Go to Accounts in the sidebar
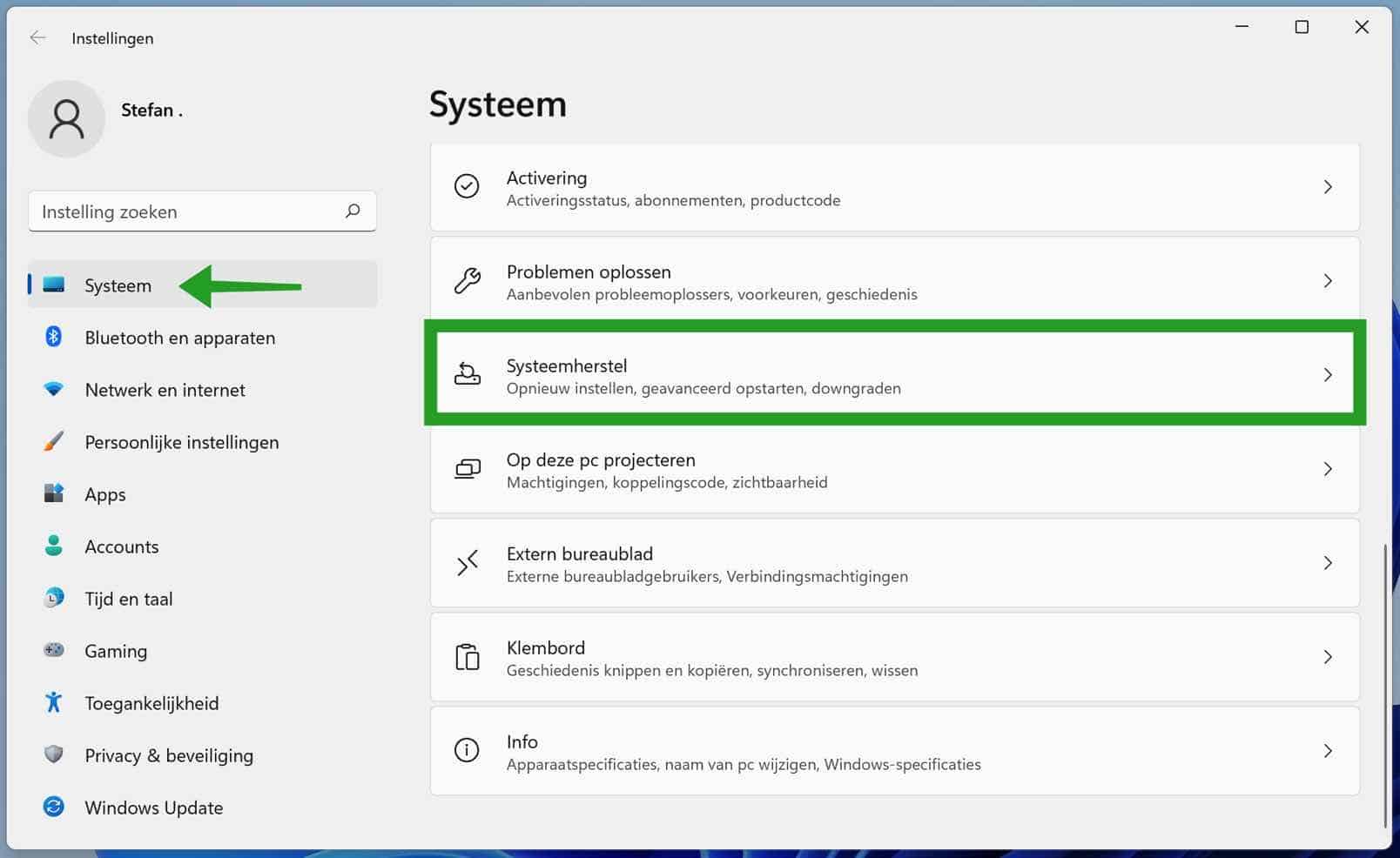This screenshot has height=858, width=1400. [x=122, y=546]
